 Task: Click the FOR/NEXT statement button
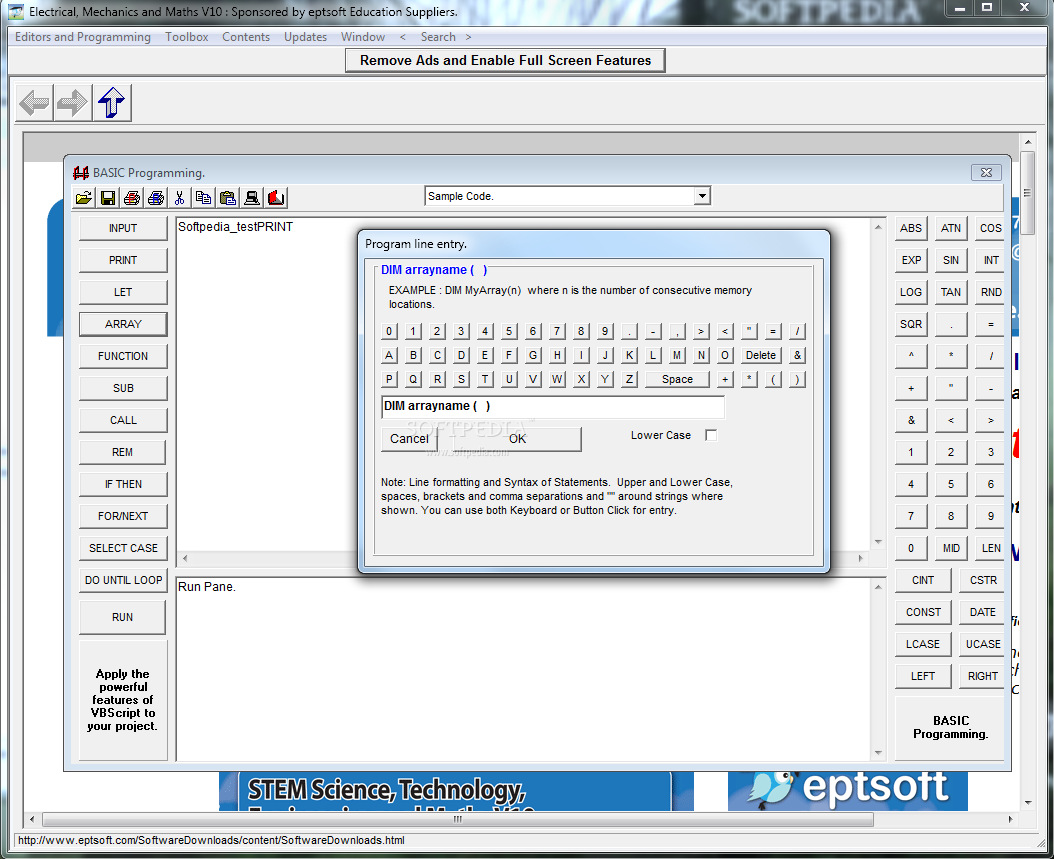(x=123, y=516)
